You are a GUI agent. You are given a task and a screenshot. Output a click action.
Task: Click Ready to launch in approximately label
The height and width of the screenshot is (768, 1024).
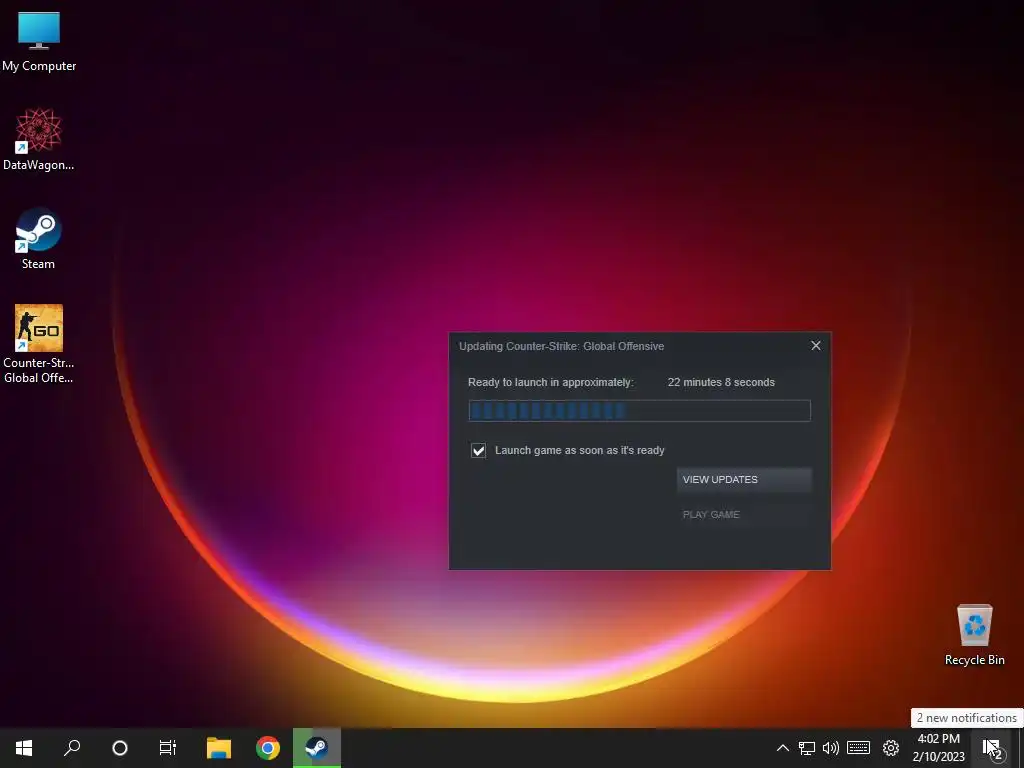(551, 382)
